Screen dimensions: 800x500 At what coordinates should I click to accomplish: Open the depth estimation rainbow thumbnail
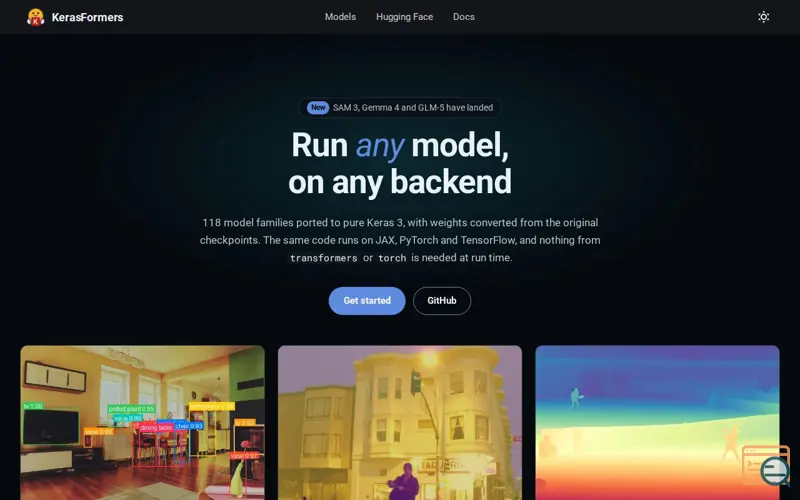tap(657, 423)
